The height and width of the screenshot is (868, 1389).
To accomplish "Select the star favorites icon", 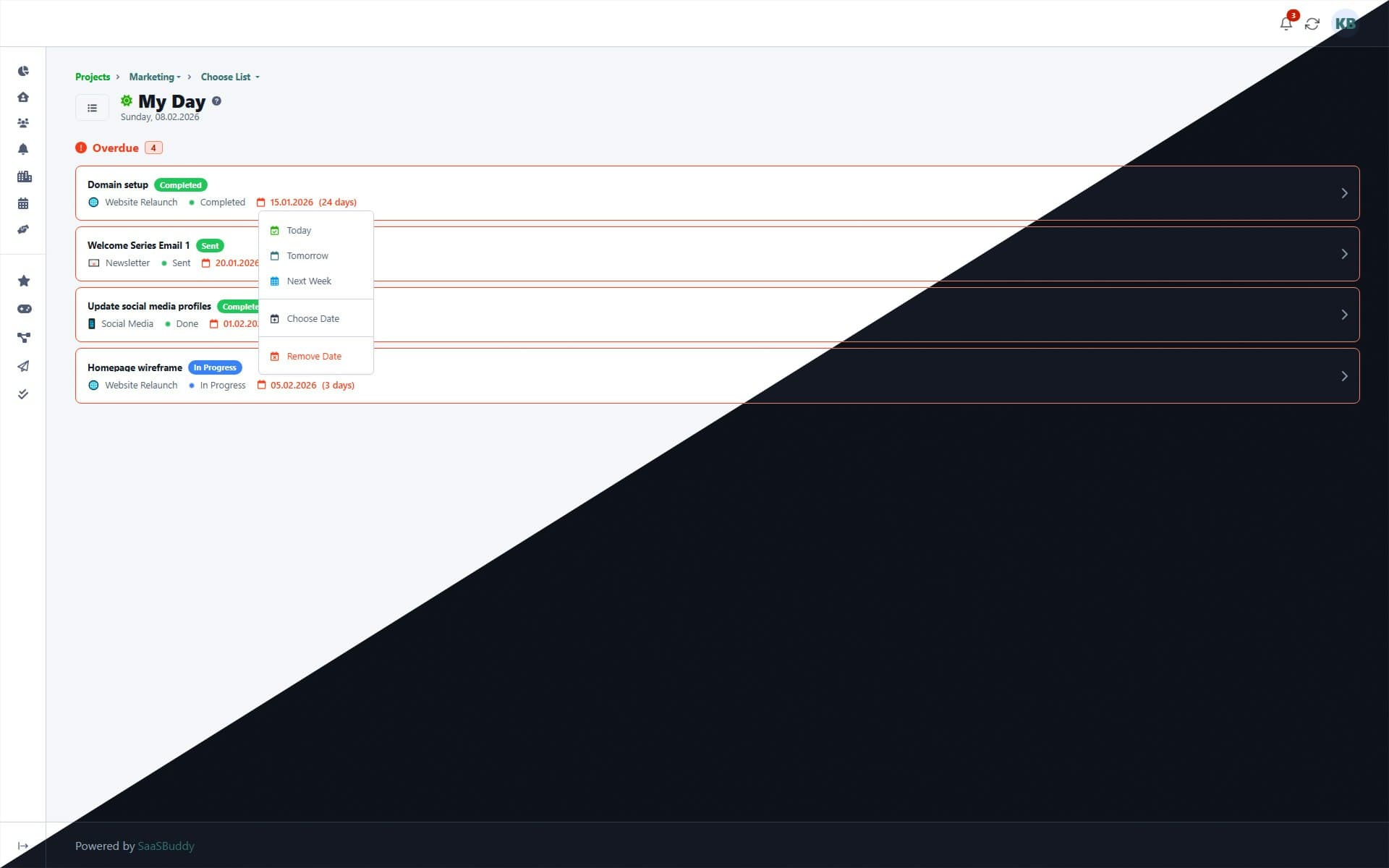I will point(23,280).
